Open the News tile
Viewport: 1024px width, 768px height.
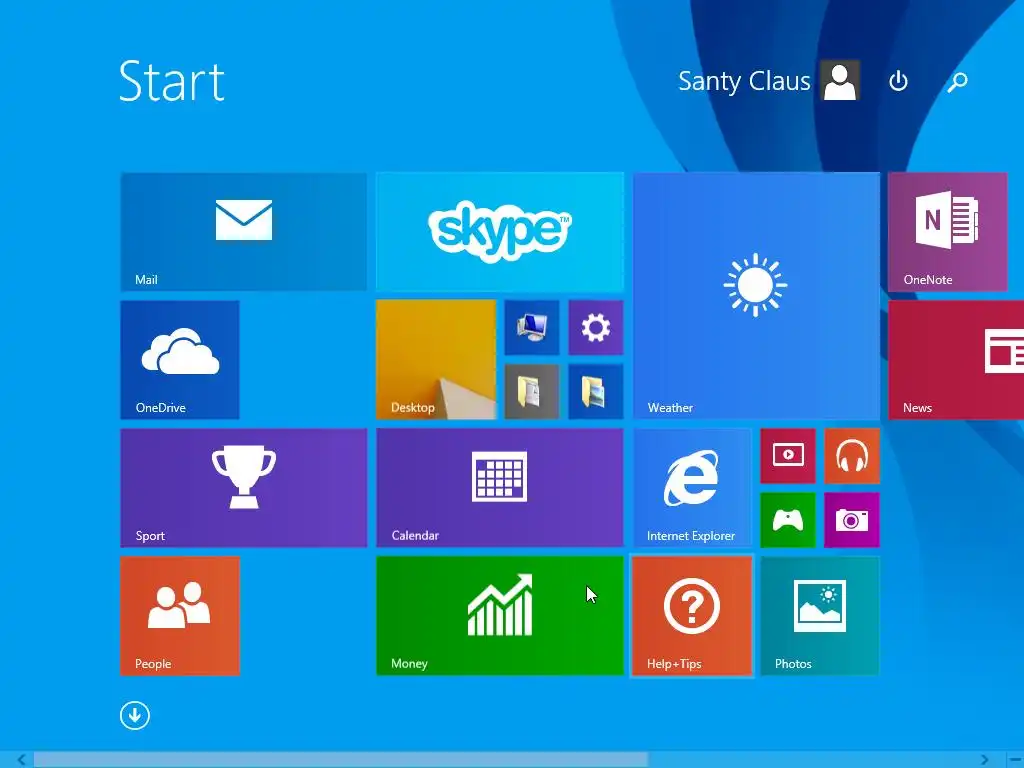(956, 360)
